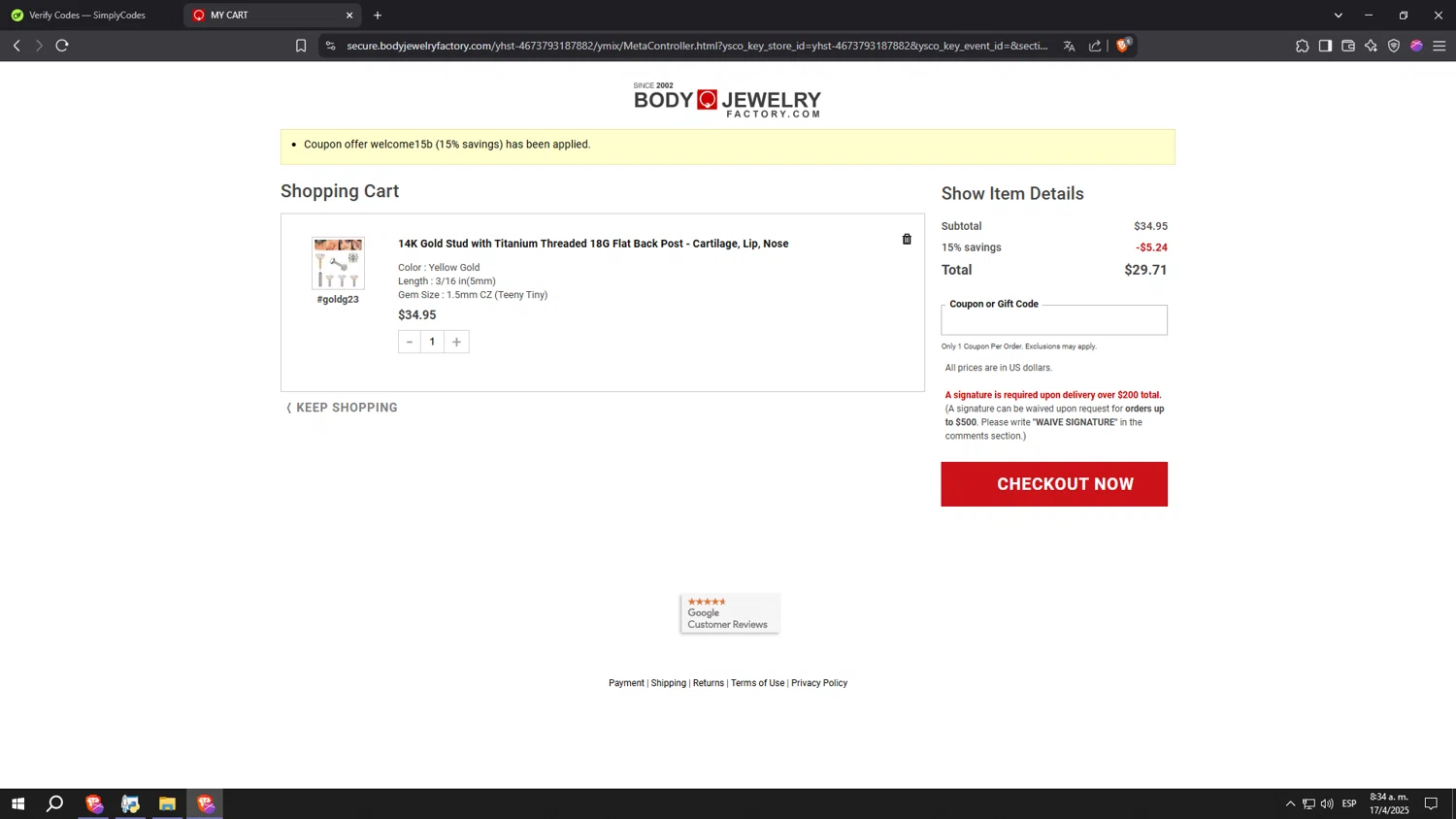
Task: Open the Returns footer link
Action: (x=709, y=683)
